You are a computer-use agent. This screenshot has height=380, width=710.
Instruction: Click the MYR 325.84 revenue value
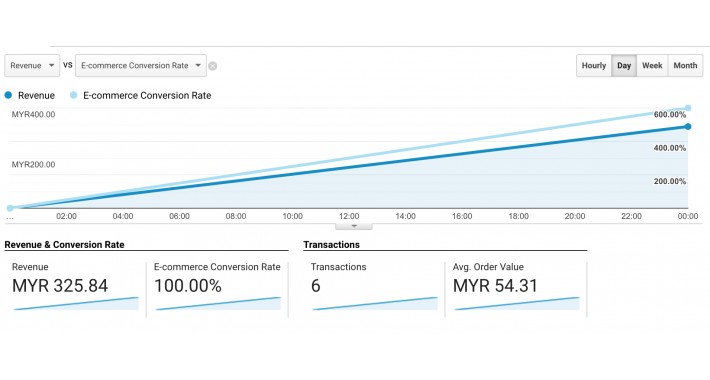click(60, 286)
